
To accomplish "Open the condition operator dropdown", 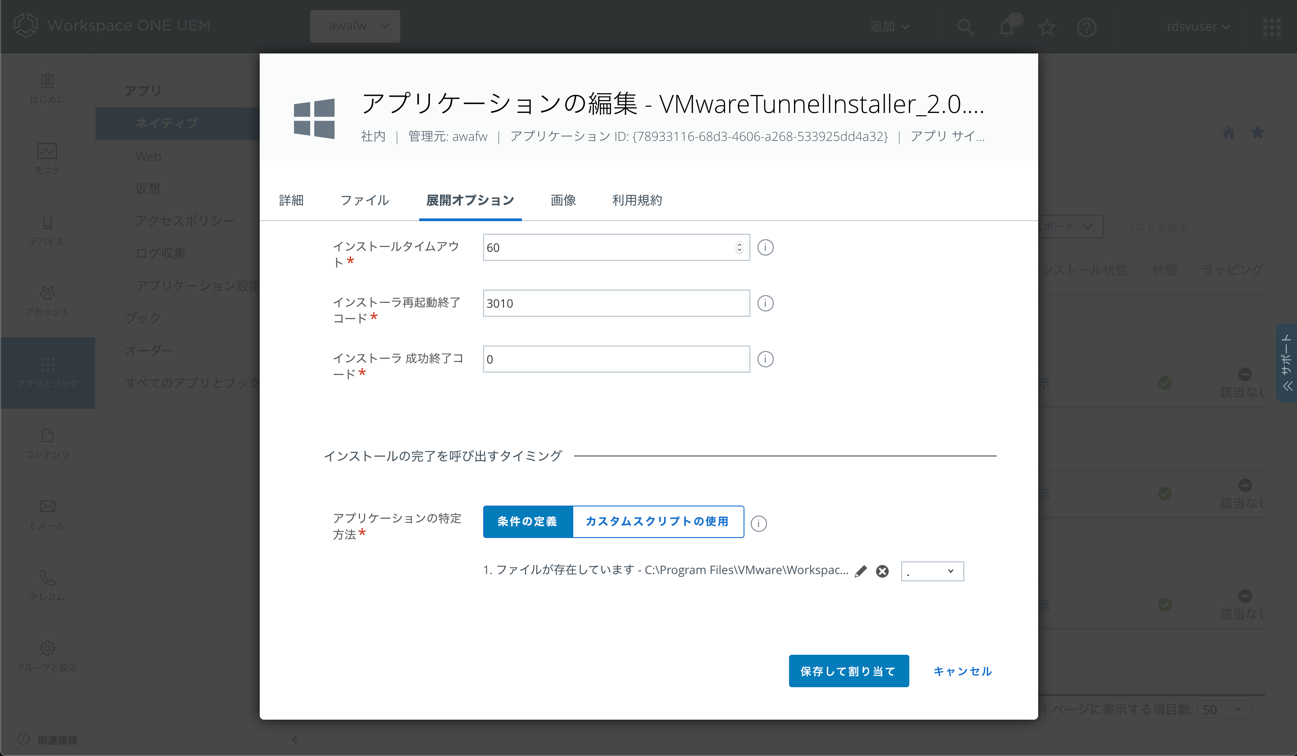I will (x=932, y=571).
